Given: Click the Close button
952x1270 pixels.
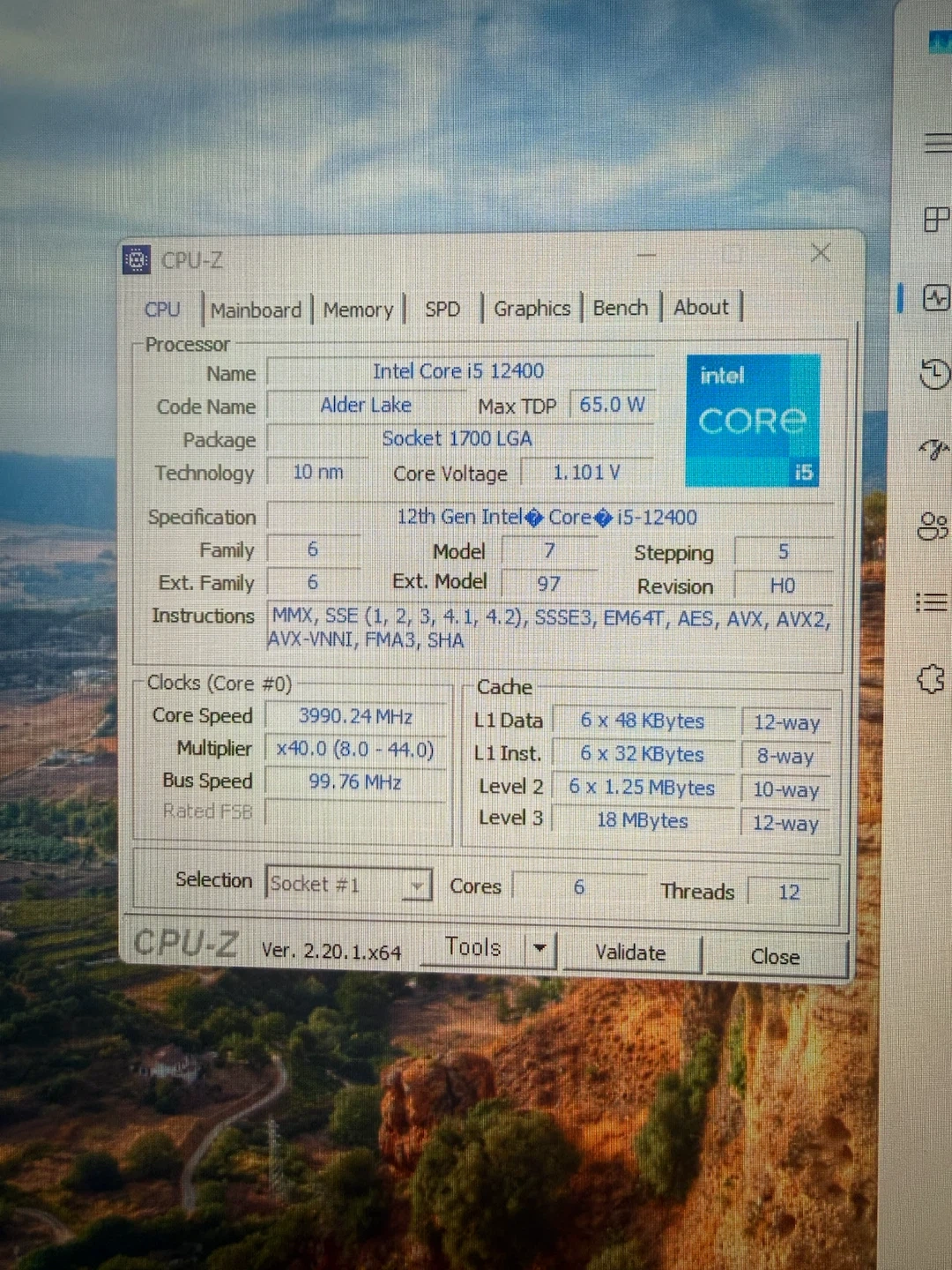Looking at the screenshot, I should point(776,957).
